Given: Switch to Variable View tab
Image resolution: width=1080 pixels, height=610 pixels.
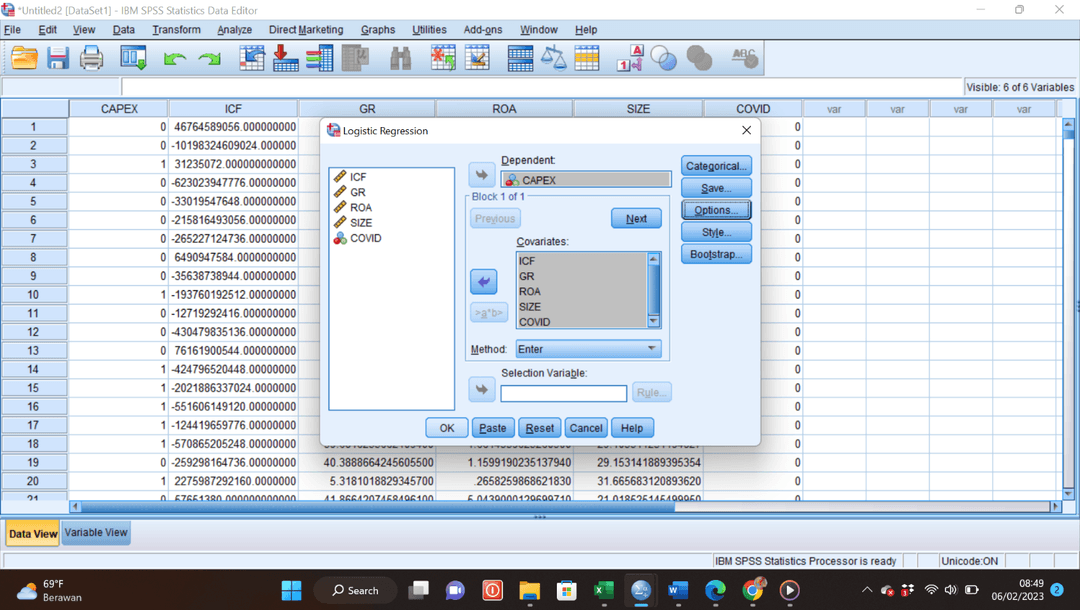Looking at the screenshot, I should pyautogui.click(x=96, y=533).
